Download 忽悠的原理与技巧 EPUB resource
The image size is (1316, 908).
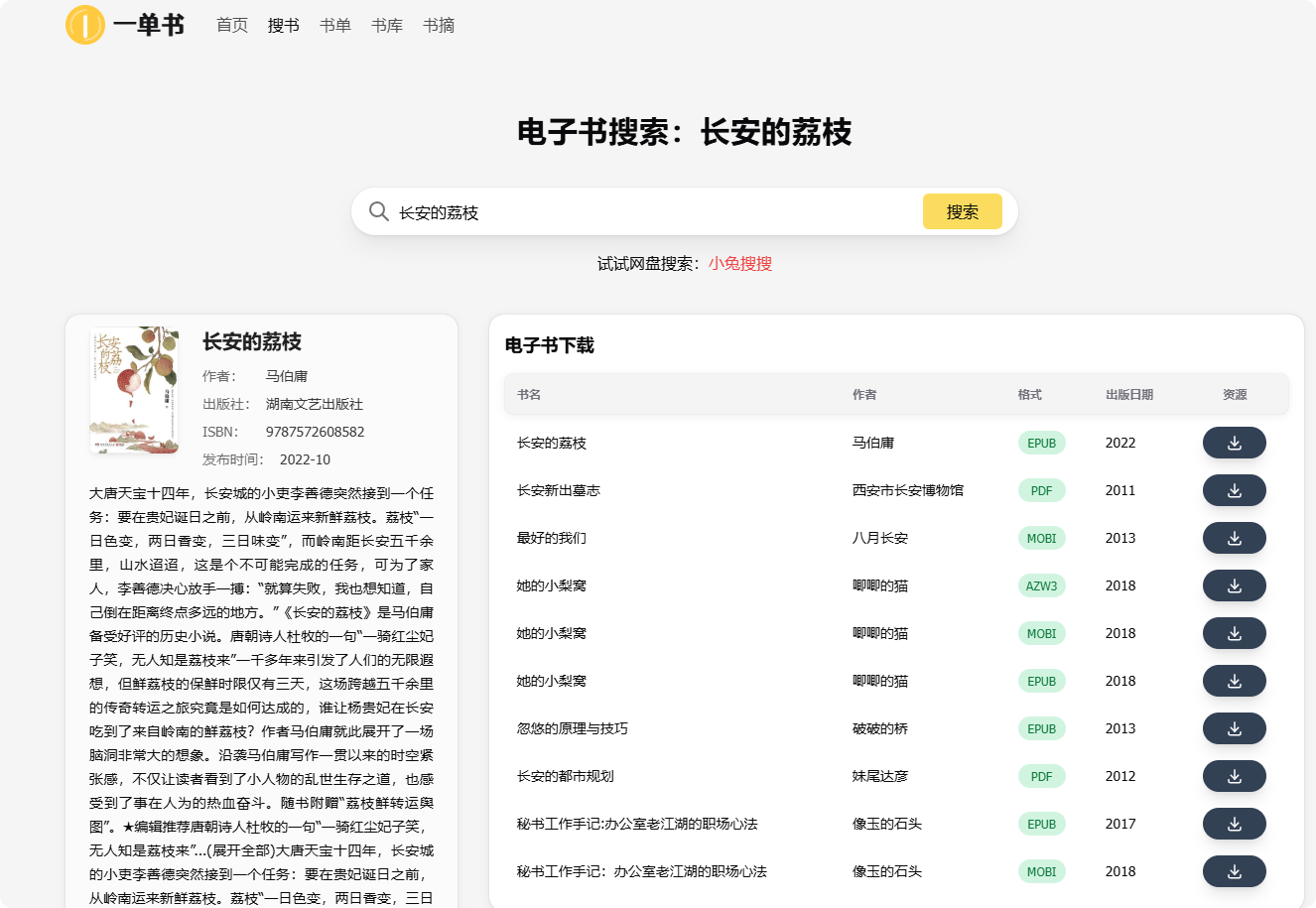point(1234,728)
